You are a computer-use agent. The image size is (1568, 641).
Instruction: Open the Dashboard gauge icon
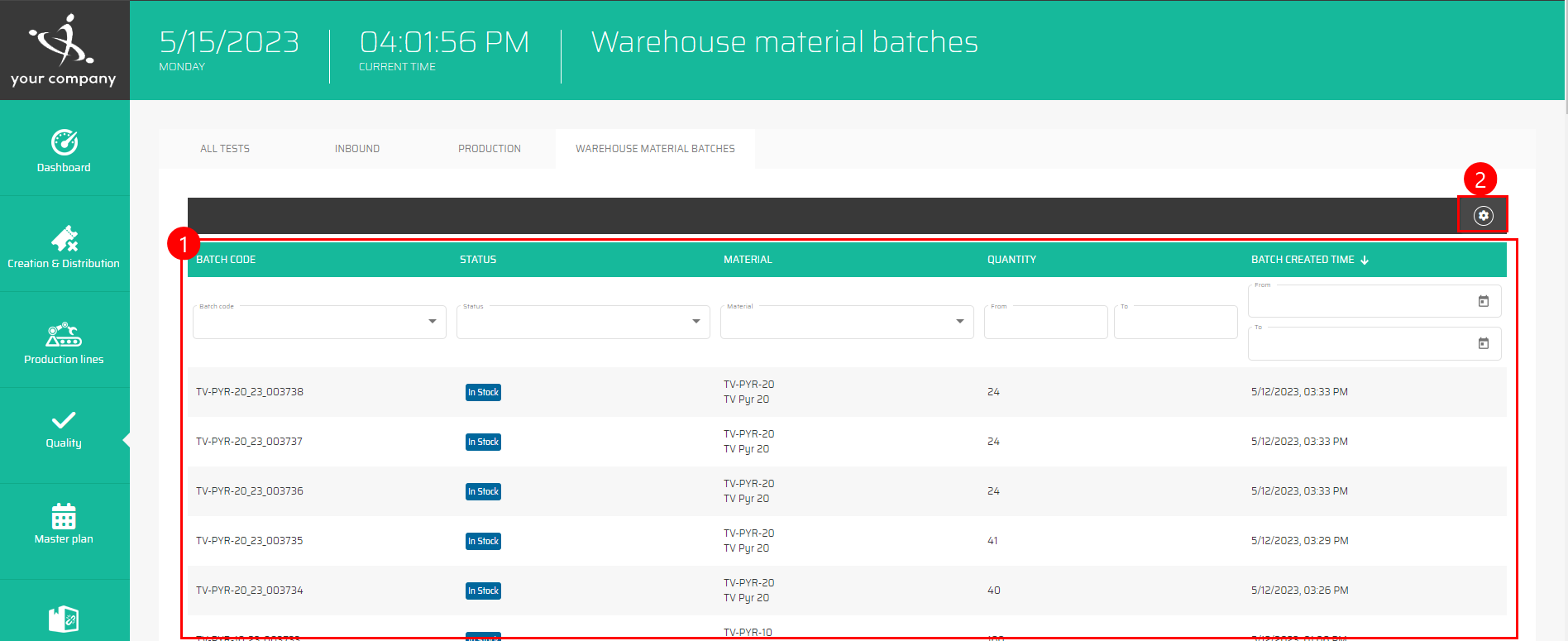tap(65, 142)
